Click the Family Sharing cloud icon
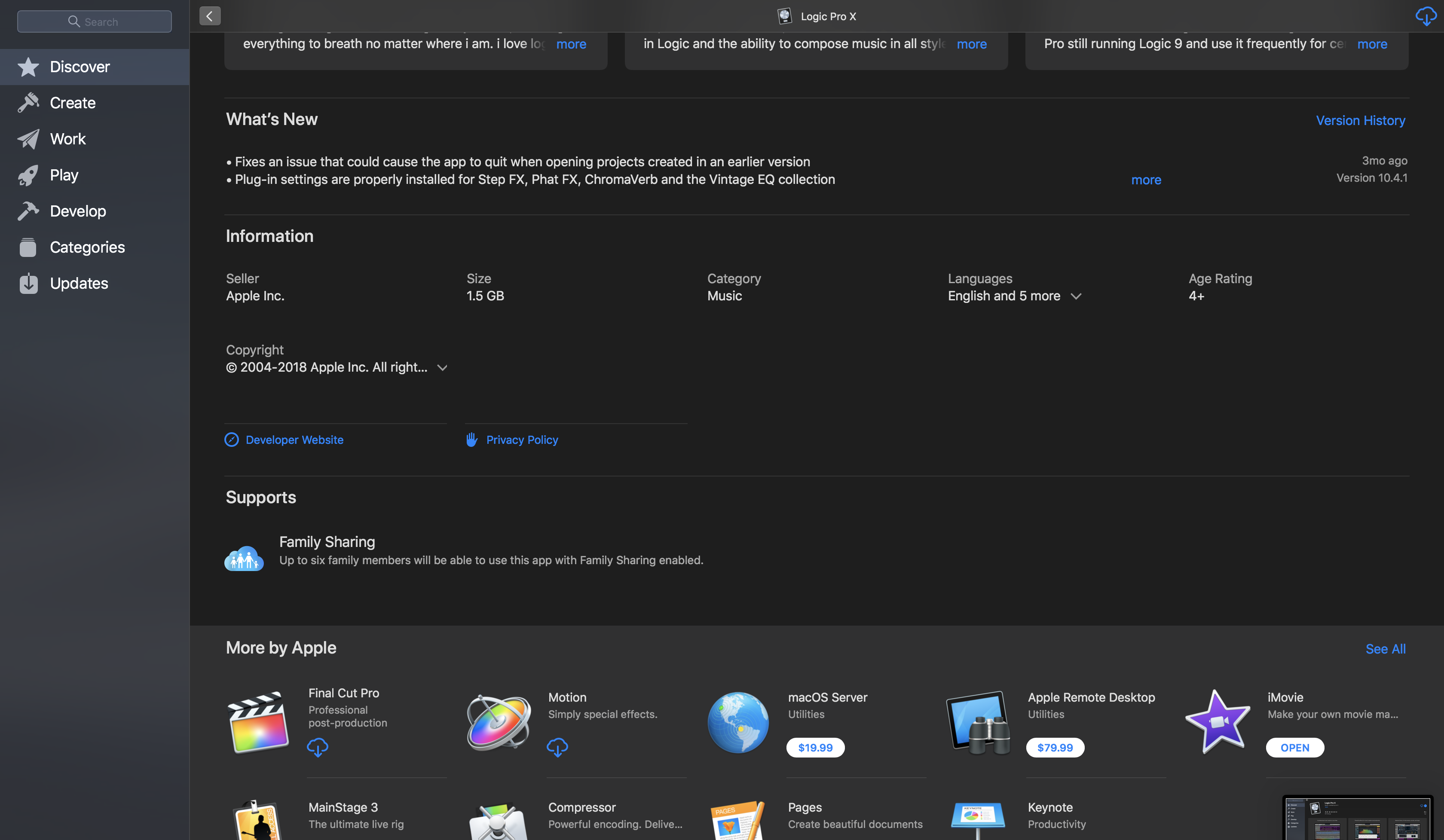 pyautogui.click(x=244, y=558)
